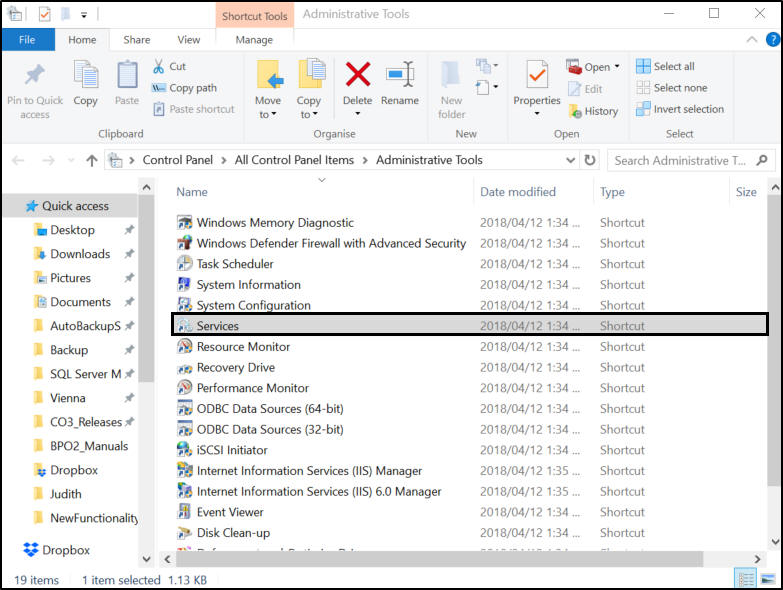Open the Properties dropdown arrow

coord(537,114)
